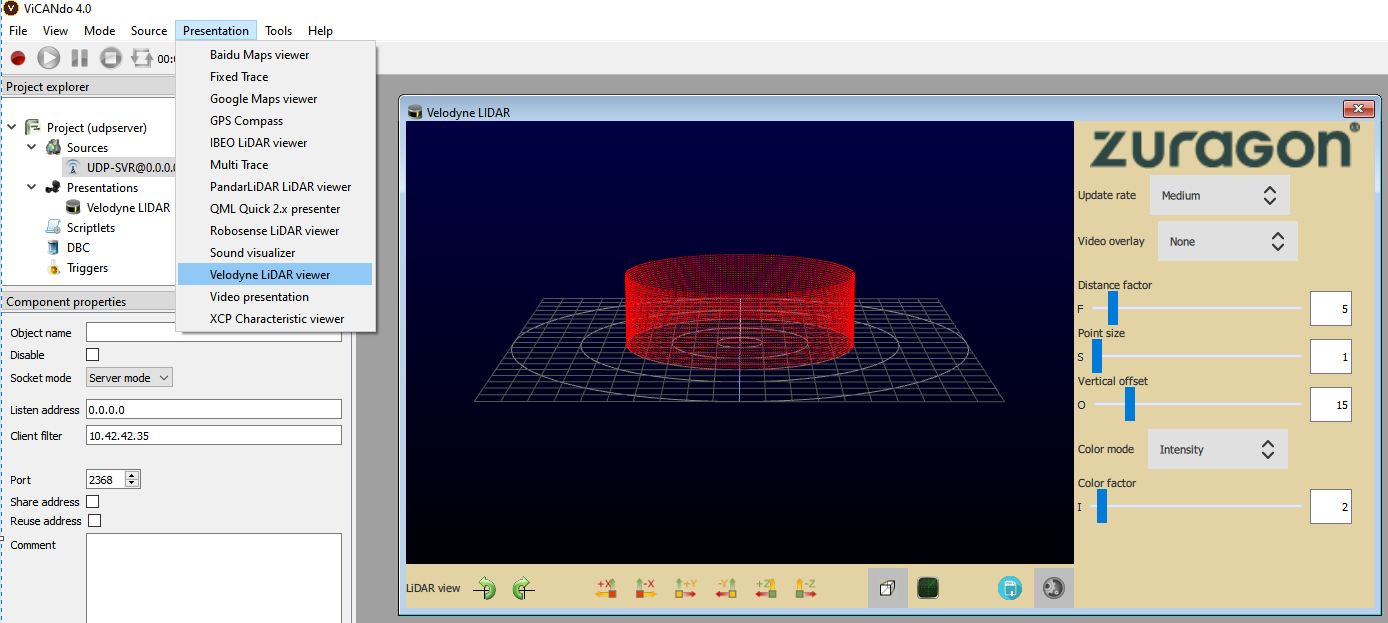Viewport: 1388px width, 623px height.
Task: Open the Source menu
Action: point(149,31)
